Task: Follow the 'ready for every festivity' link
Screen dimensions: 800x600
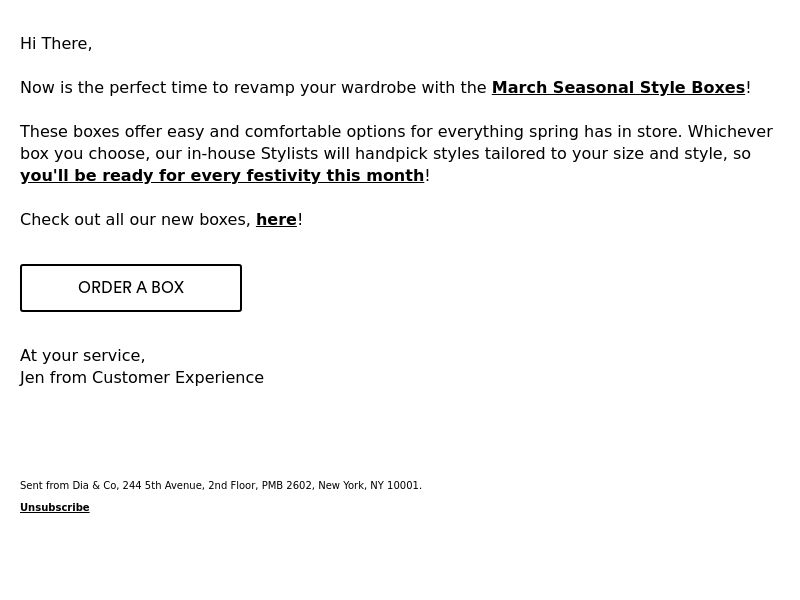Action: (222, 176)
